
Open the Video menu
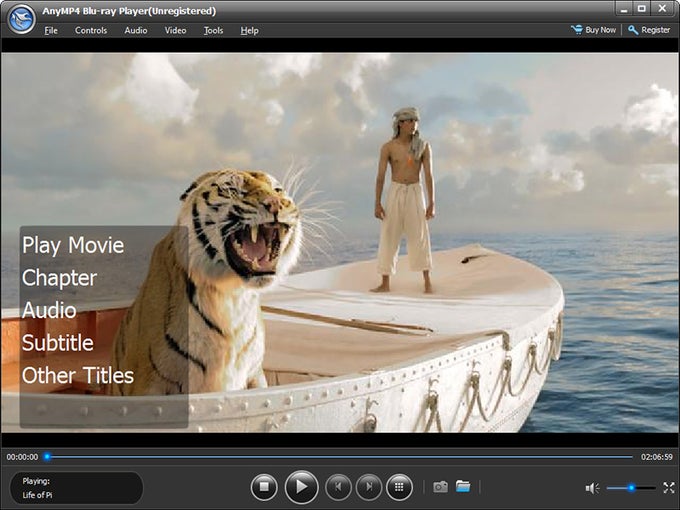pyautogui.click(x=175, y=30)
